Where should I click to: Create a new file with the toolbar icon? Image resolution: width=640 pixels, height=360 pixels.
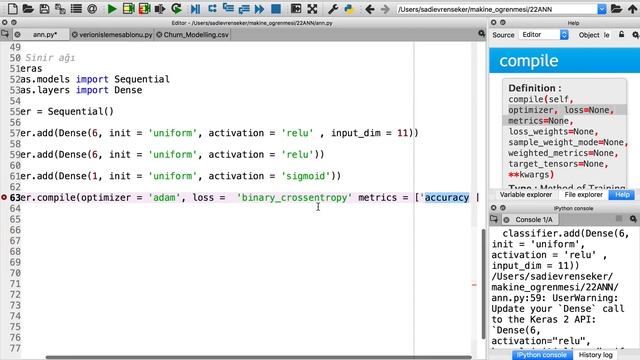coord(12,9)
